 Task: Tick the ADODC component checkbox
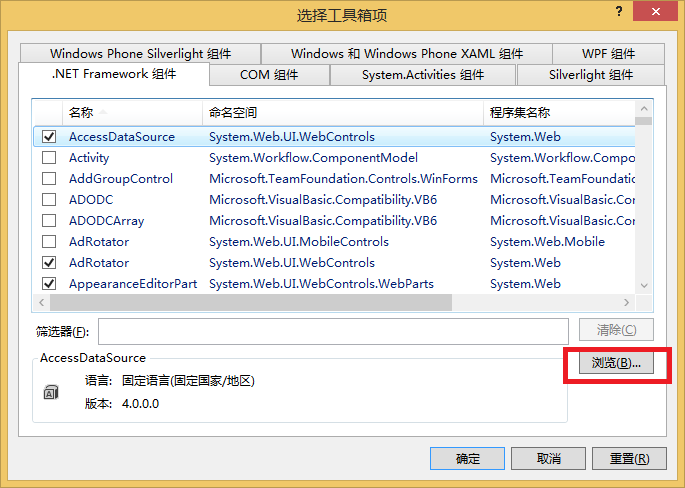point(49,200)
